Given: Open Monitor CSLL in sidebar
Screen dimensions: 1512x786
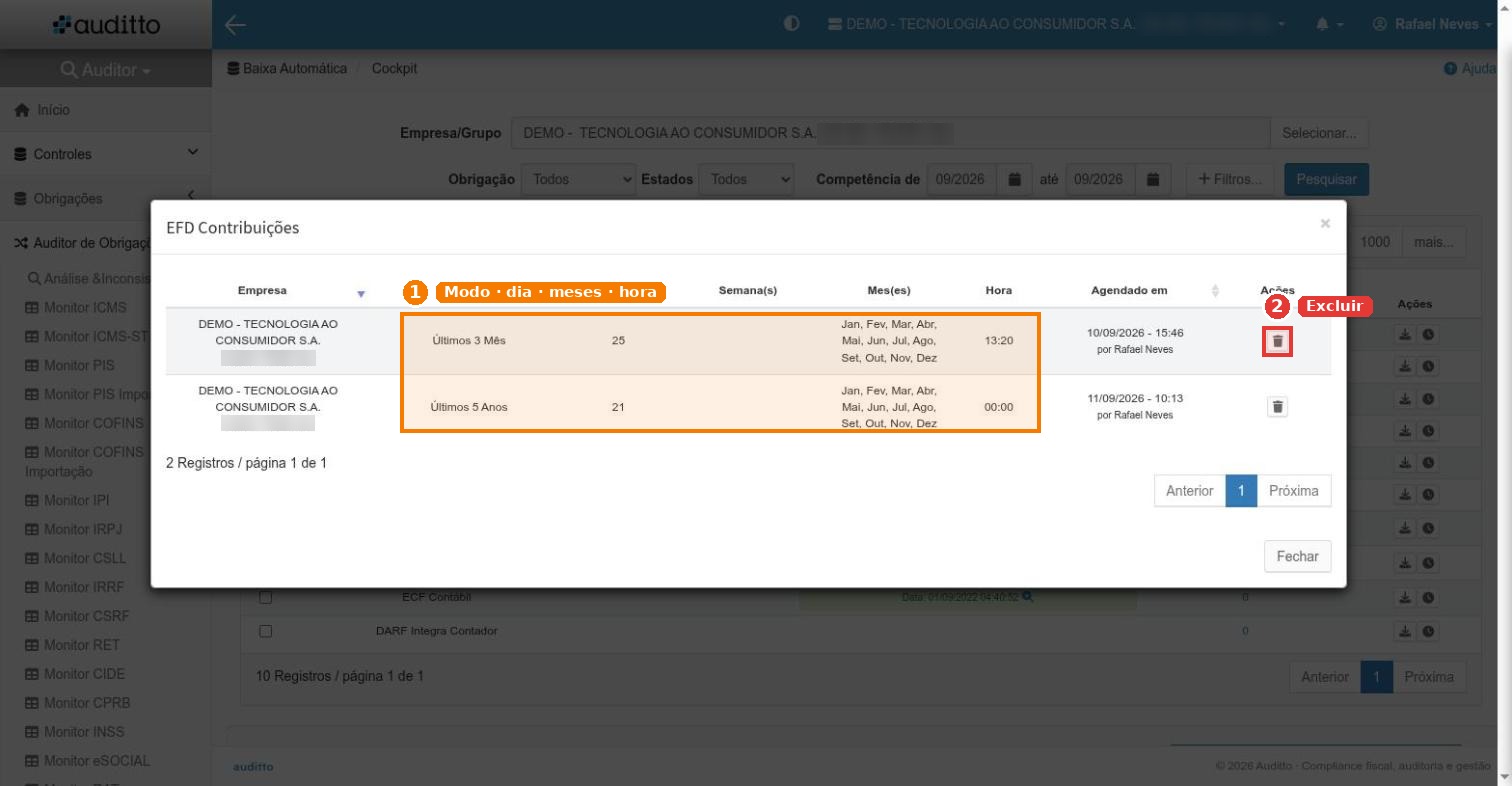Looking at the screenshot, I should tap(76, 558).
